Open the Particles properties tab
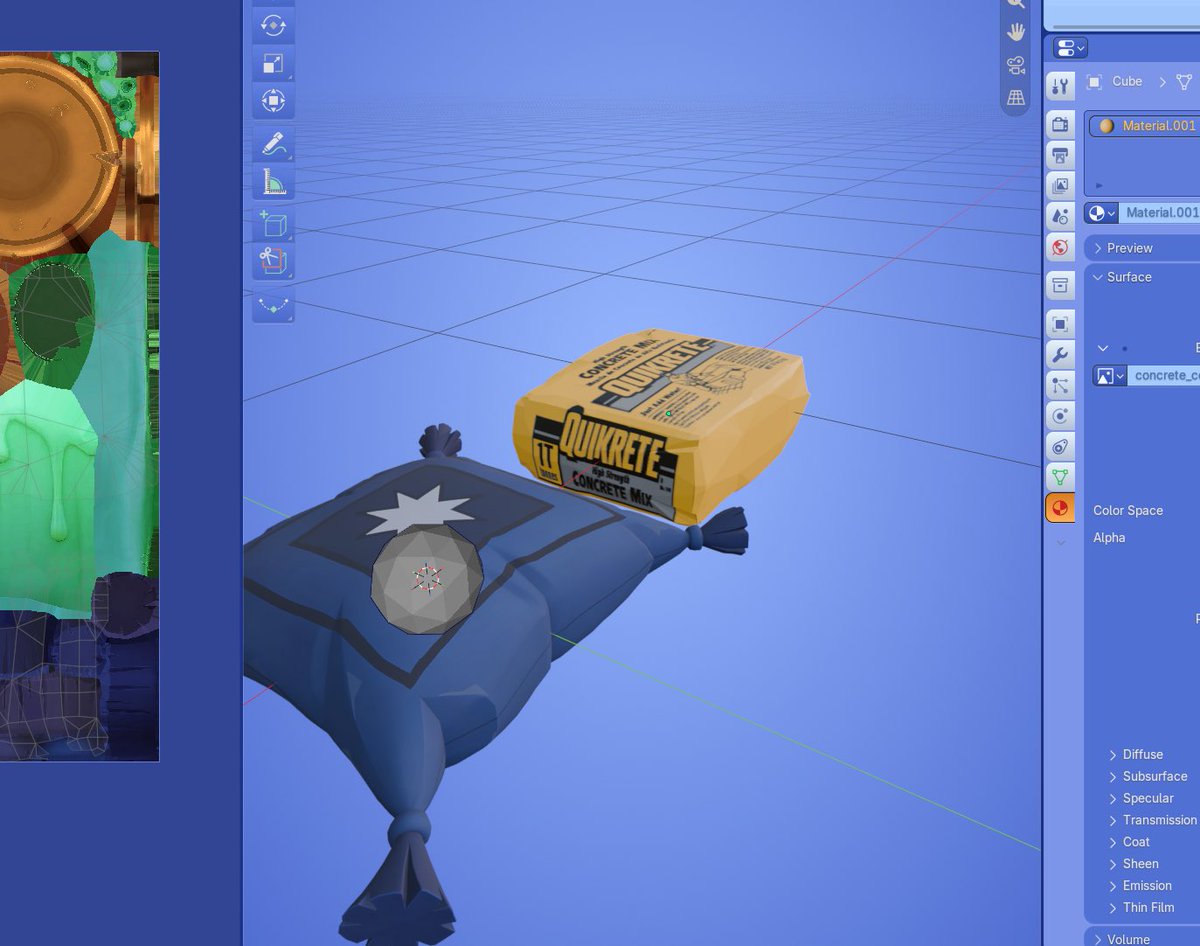Viewport: 1200px width, 946px height. (x=1061, y=385)
